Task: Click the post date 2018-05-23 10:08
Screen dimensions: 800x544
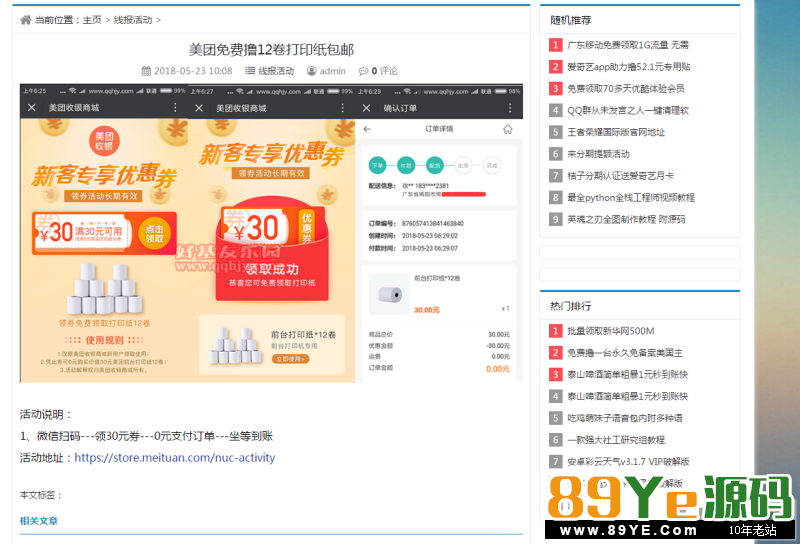Action: point(193,71)
